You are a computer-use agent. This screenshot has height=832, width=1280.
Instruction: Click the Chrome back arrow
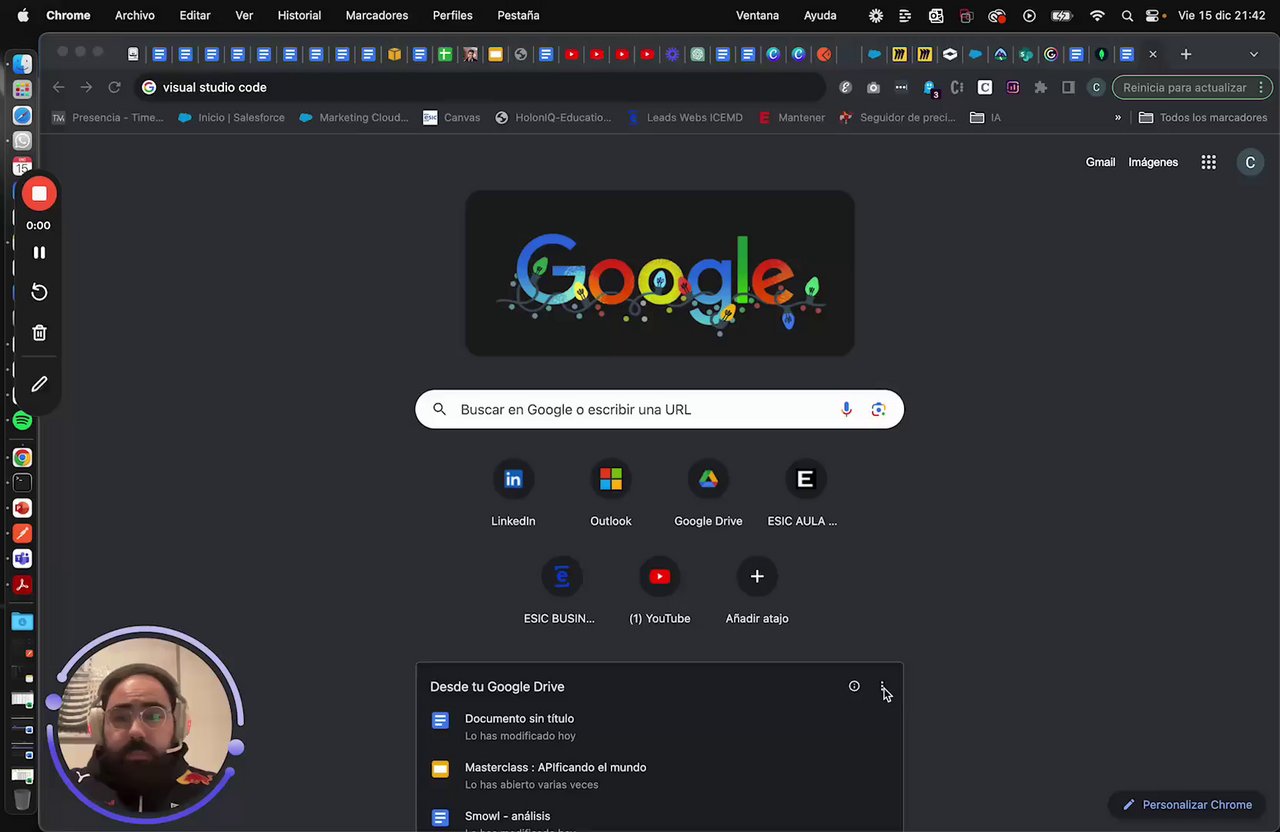click(x=58, y=87)
